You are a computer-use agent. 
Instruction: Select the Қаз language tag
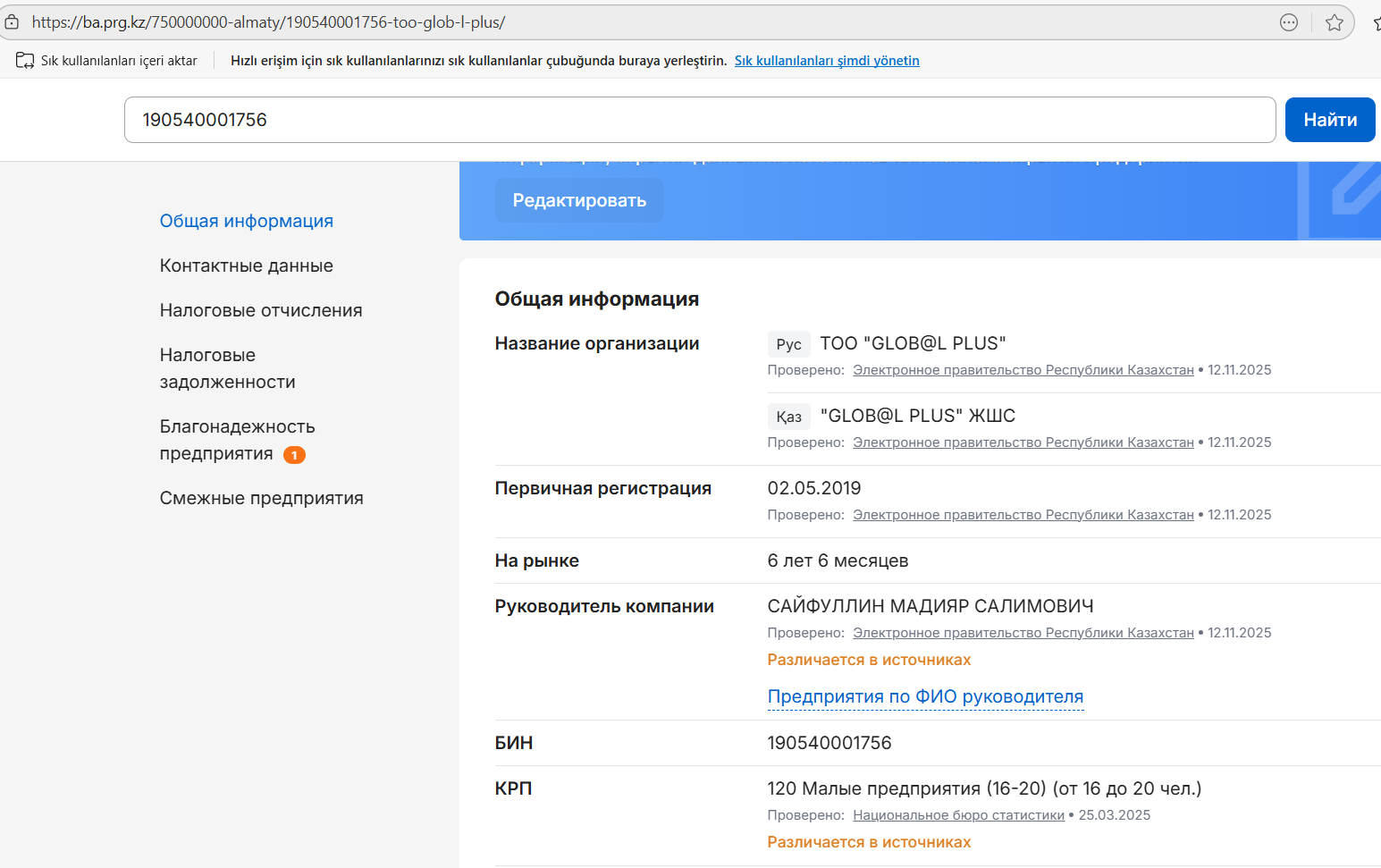788,417
